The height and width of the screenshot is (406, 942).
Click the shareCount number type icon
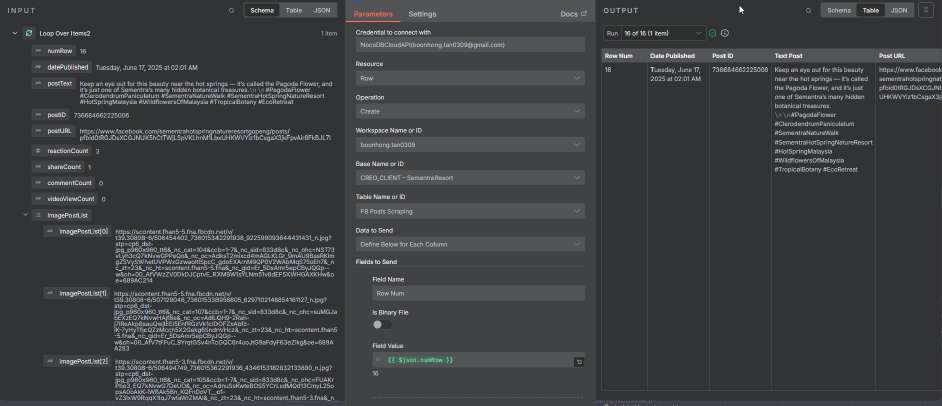[38, 167]
